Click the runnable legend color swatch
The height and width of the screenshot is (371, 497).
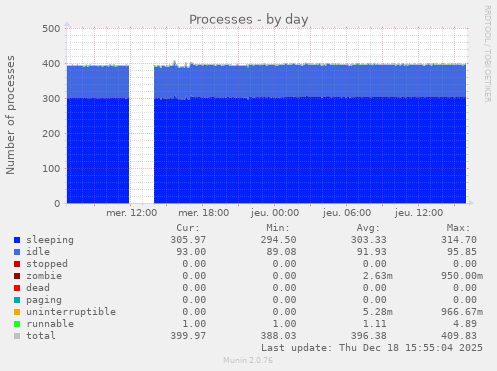tap(17, 324)
